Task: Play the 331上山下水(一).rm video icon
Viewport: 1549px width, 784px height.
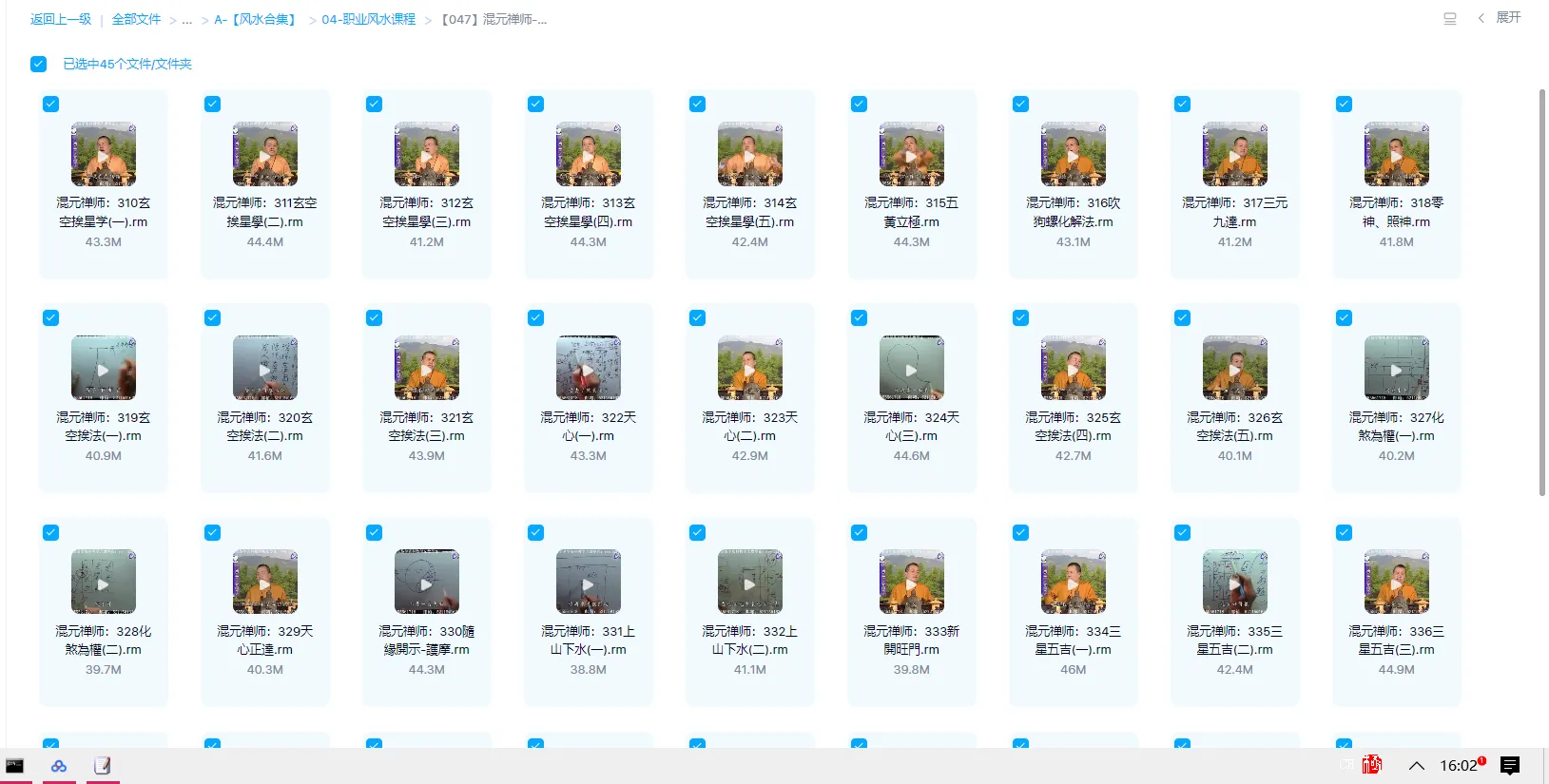Action: tap(589, 582)
